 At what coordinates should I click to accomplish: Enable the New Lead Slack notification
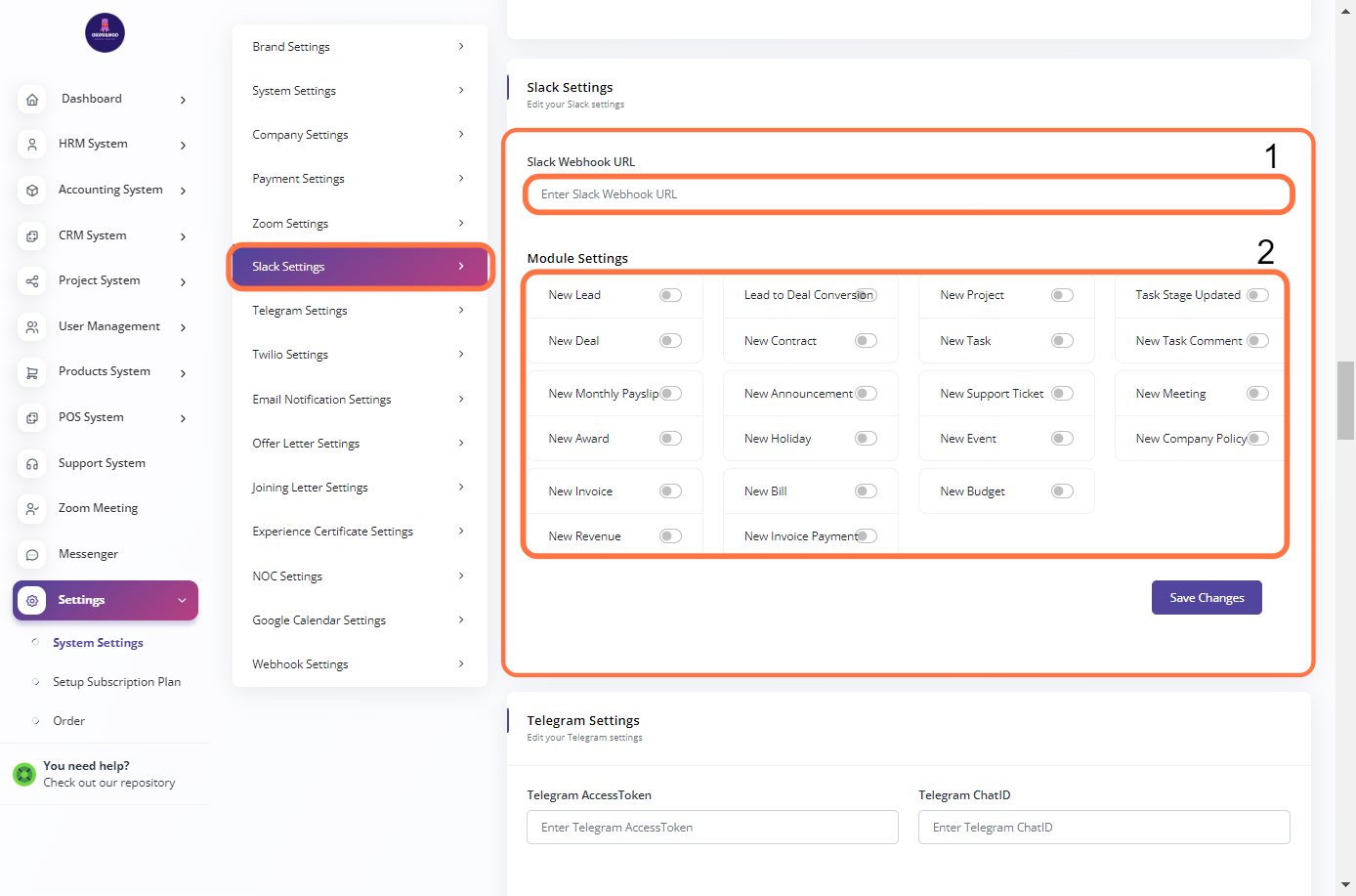670,295
